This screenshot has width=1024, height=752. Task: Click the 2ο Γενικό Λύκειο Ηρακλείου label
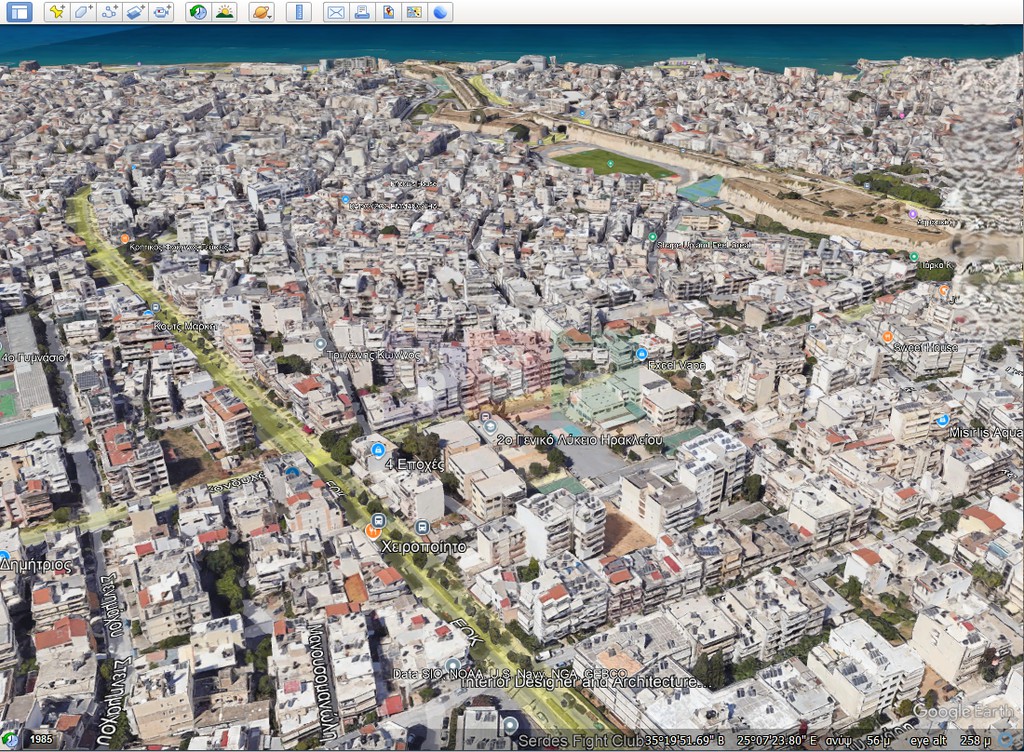(x=580, y=440)
